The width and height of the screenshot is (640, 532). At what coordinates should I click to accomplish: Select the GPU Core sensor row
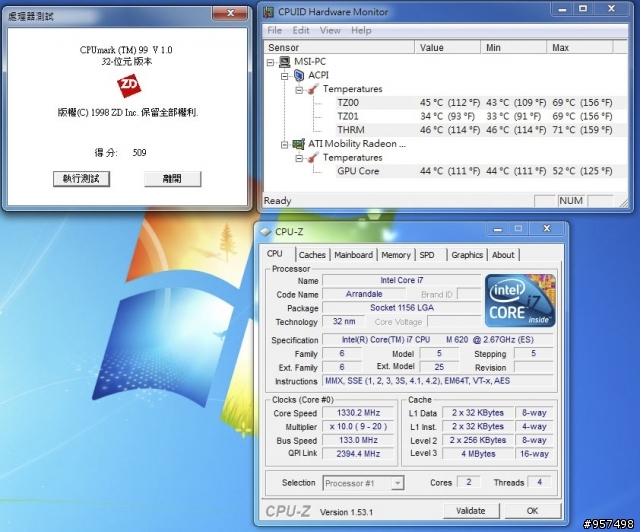click(x=482, y=171)
